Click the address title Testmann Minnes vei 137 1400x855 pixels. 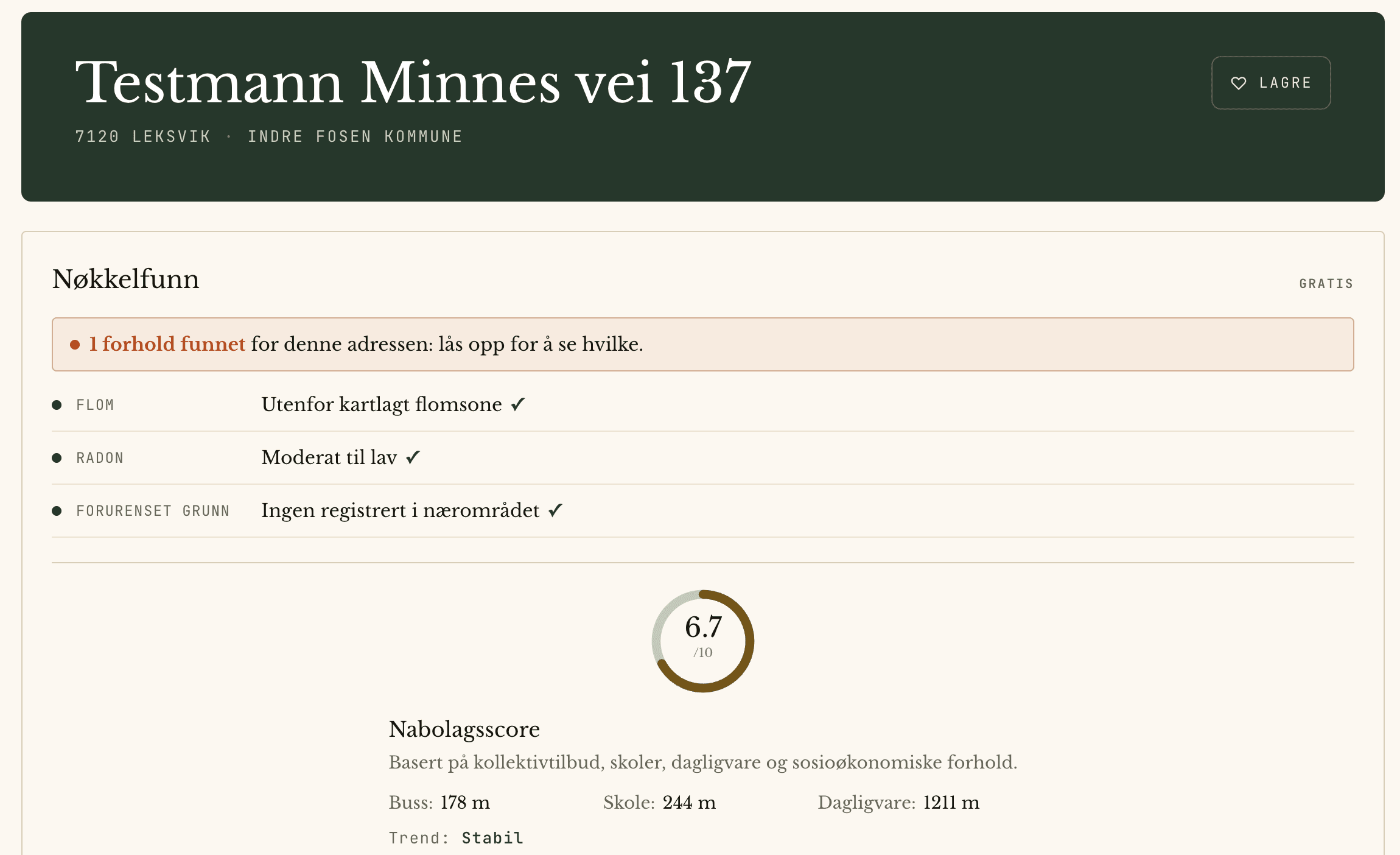pyautogui.click(x=413, y=82)
